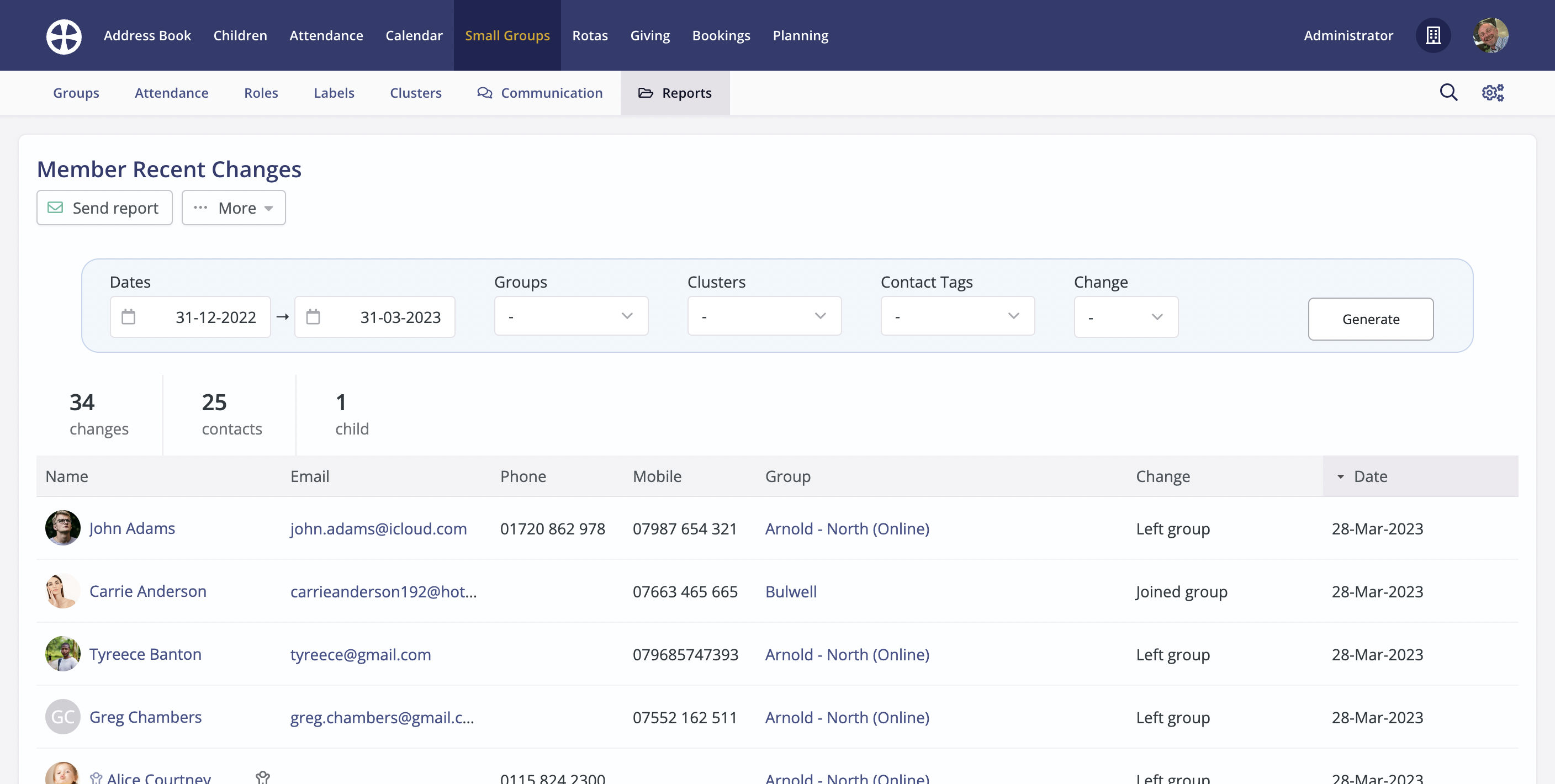This screenshot has height=784, width=1555.
Task: Open the More actions menu
Action: [234, 208]
